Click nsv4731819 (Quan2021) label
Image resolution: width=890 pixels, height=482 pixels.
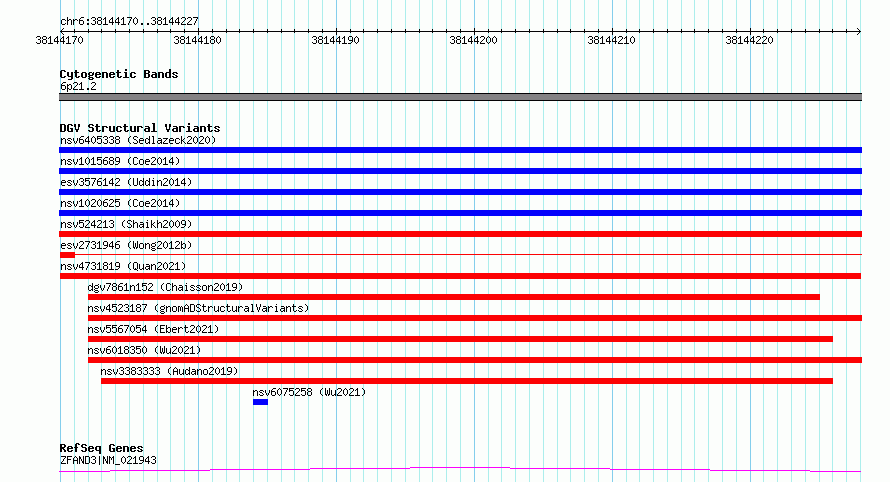[x=123, y=266]
